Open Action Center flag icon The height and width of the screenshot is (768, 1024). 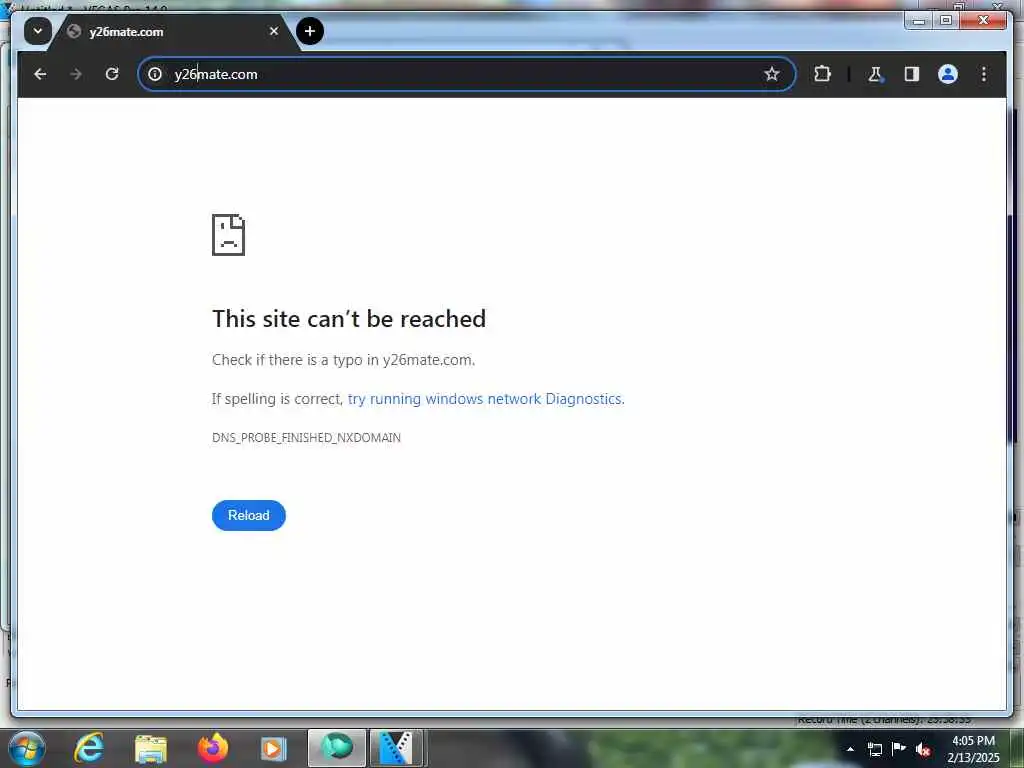(x=899, y=748)
